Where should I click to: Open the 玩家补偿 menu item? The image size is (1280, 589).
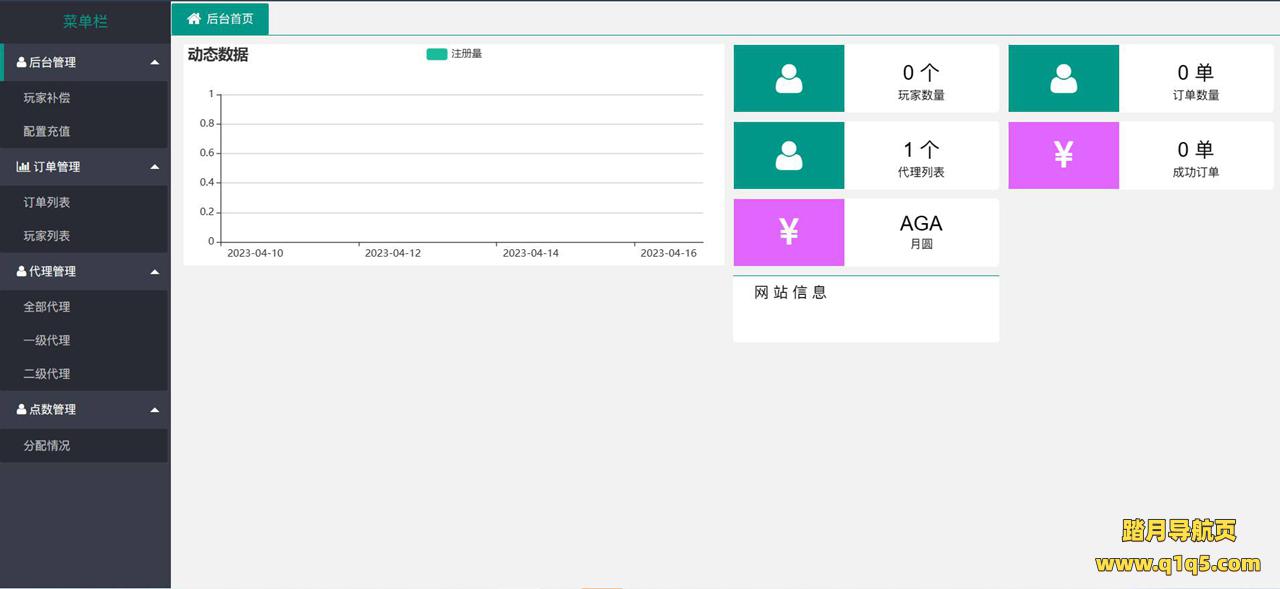coord(47,98)
